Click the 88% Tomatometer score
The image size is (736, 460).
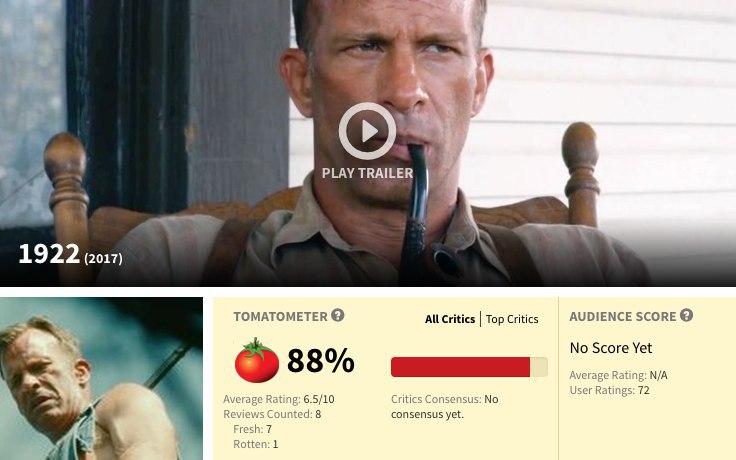click(x=321, y=360)
